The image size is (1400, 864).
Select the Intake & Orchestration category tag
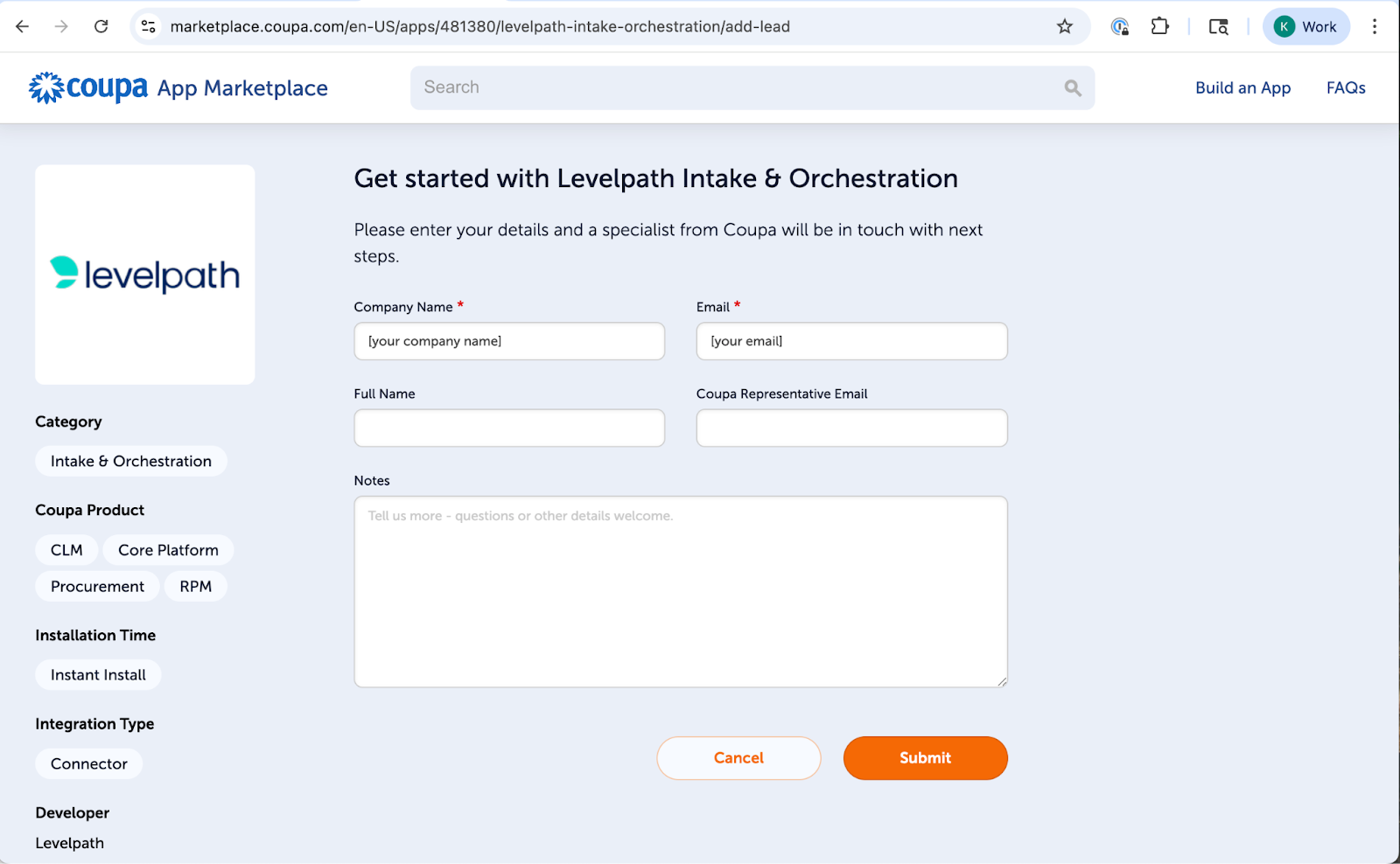coord(131,461)
